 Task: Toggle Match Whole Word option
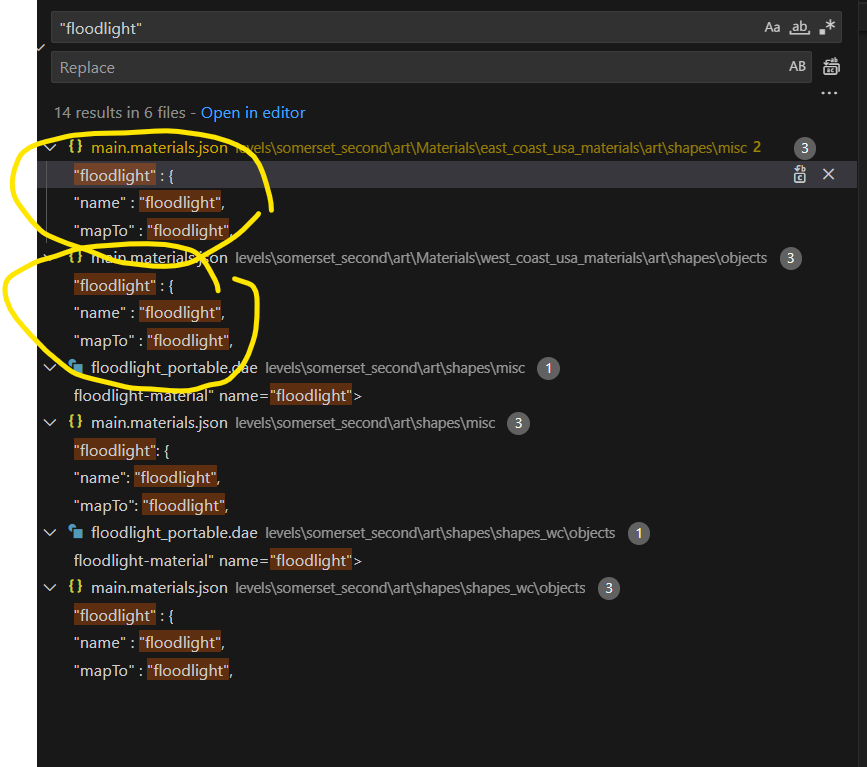click(799, 27)
